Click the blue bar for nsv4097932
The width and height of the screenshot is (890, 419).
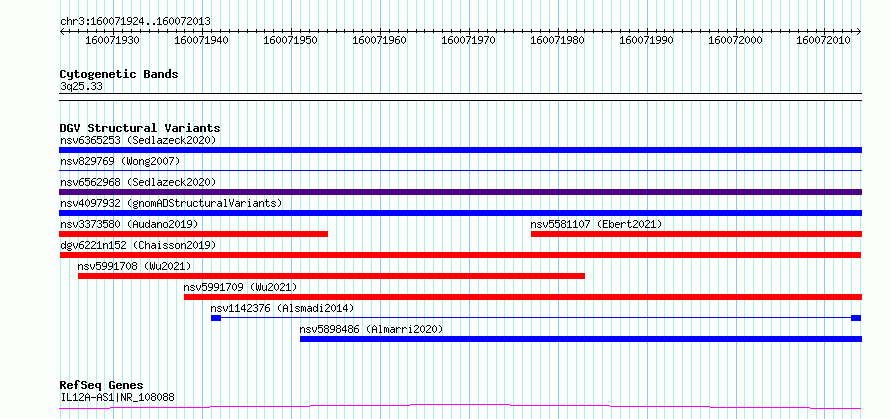pos(460,213)
